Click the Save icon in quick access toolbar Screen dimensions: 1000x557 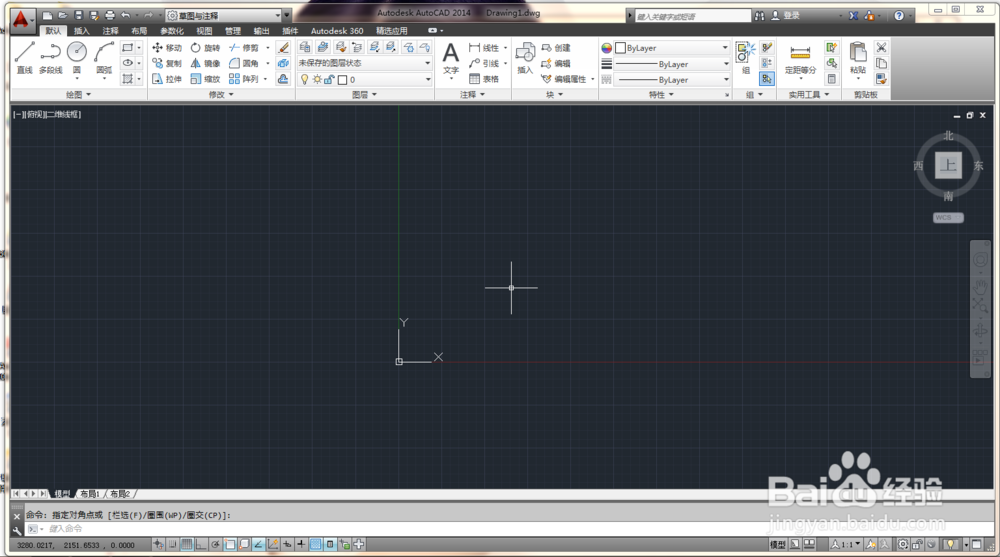pyautogui.click(x=78, y=15)
